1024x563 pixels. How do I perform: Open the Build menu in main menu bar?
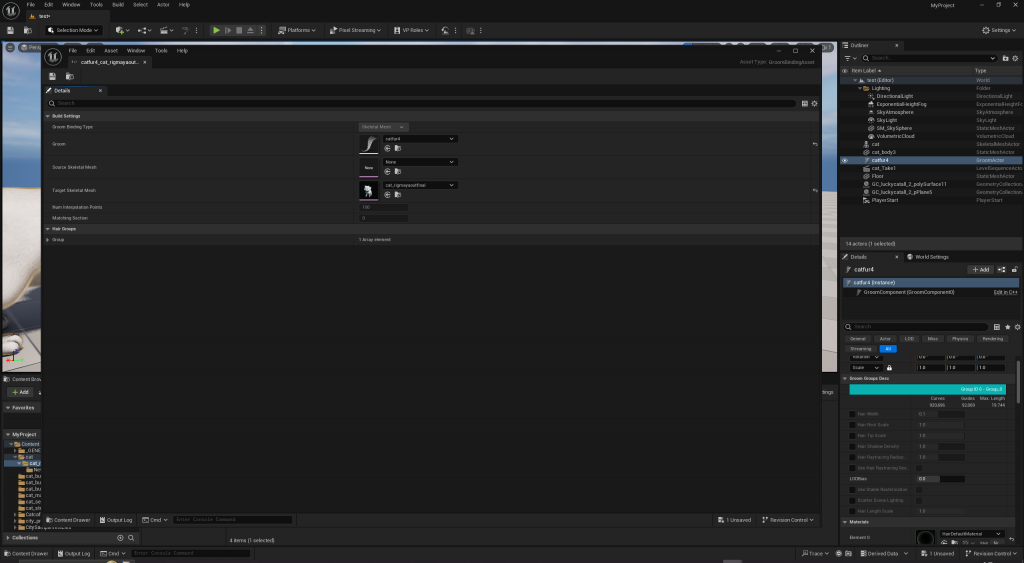(118, 5)
